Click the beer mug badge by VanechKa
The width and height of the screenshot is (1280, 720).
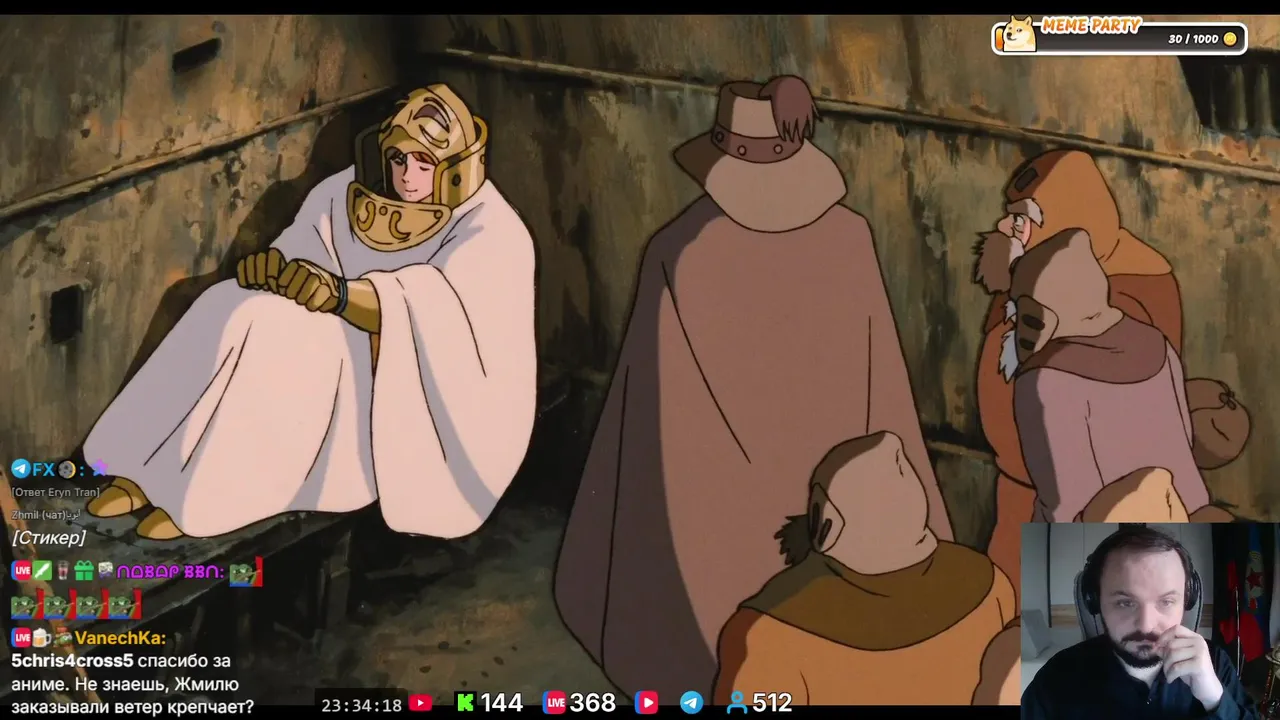tap(42, 637)
